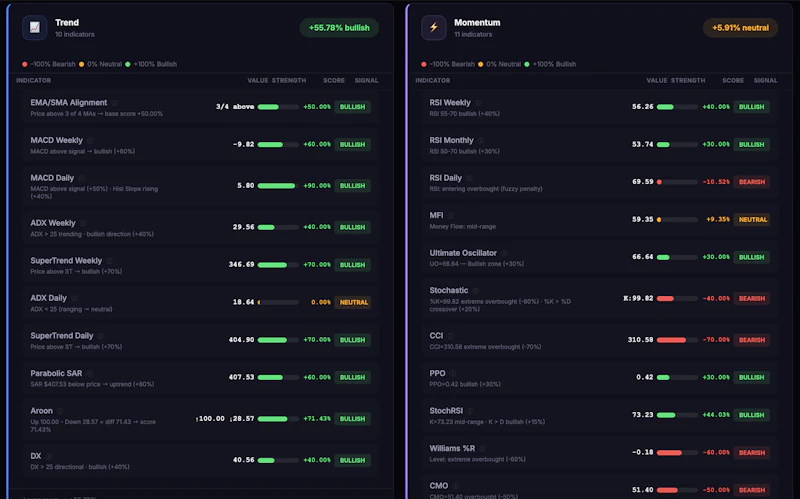Open info icon next to RSI Monthly
Screen dimensions: 800x499
pyautogui.click(x=481, y=140)
